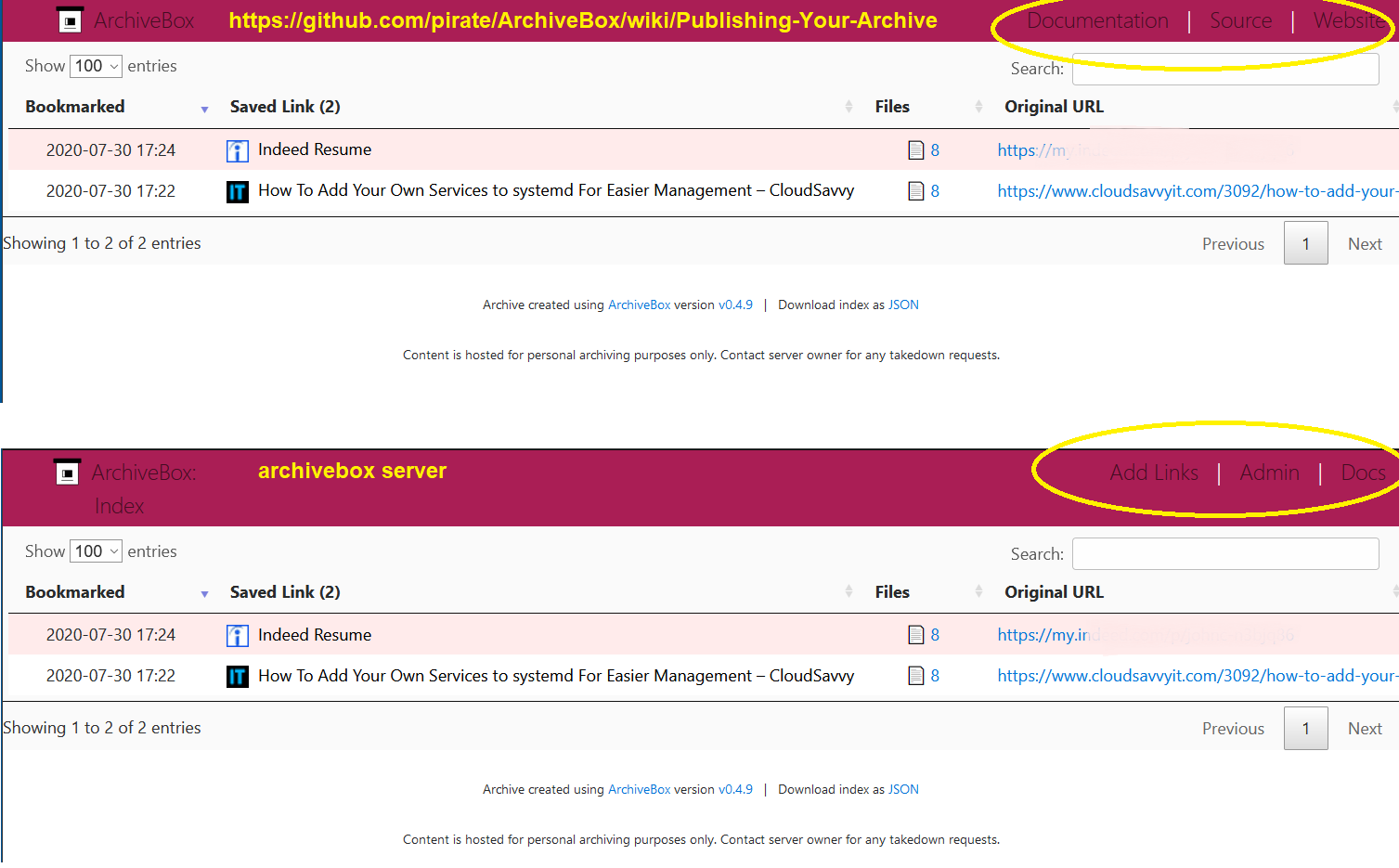Open ArchiveBox link in top footer
The image size is (1399, 868).
click(x=639, y=304)
